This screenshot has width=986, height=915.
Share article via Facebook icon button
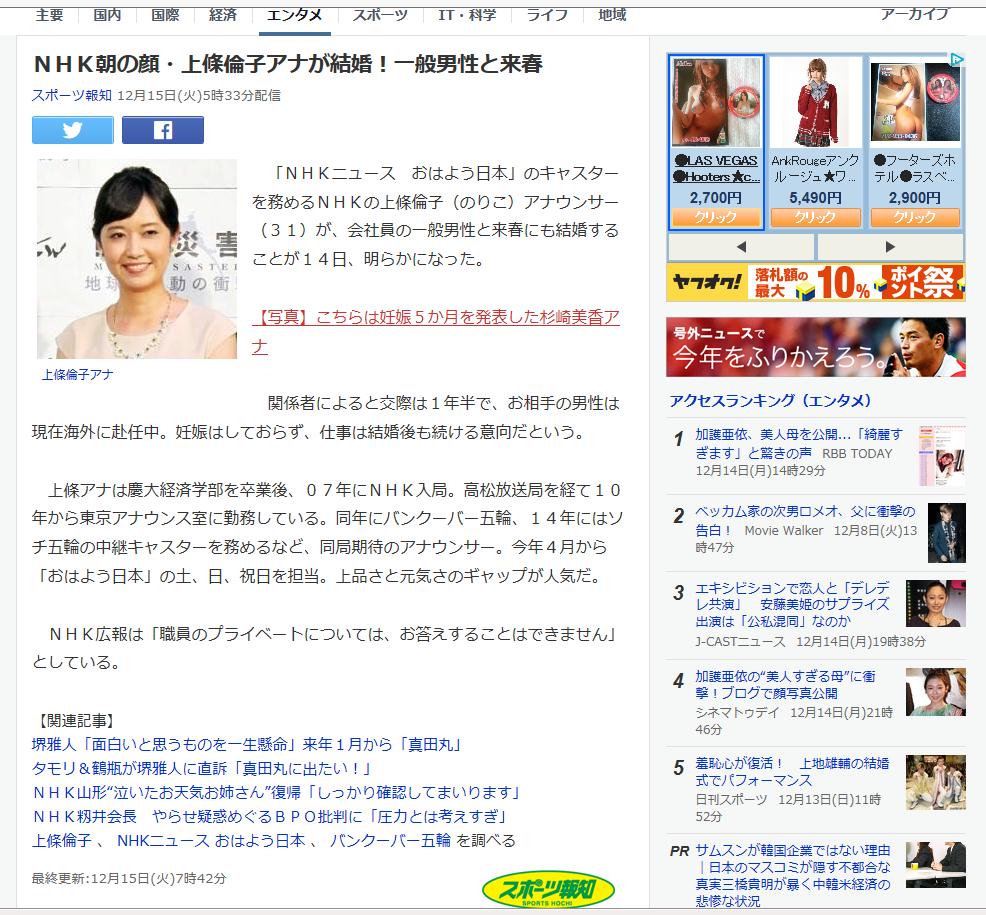(162, 130)
